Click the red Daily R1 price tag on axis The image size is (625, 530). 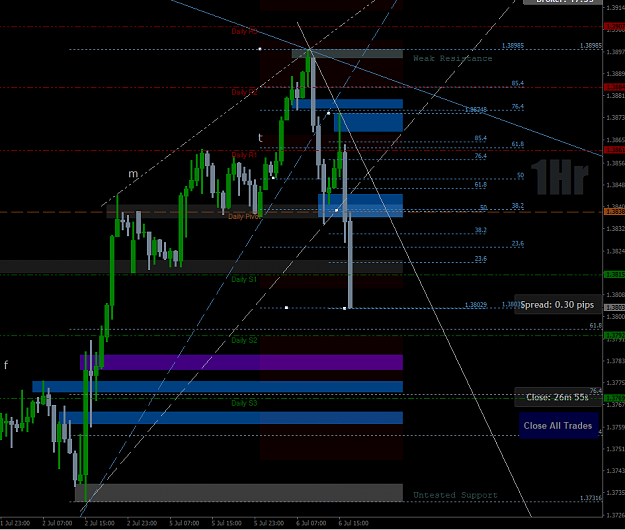(x=615, y=150)
